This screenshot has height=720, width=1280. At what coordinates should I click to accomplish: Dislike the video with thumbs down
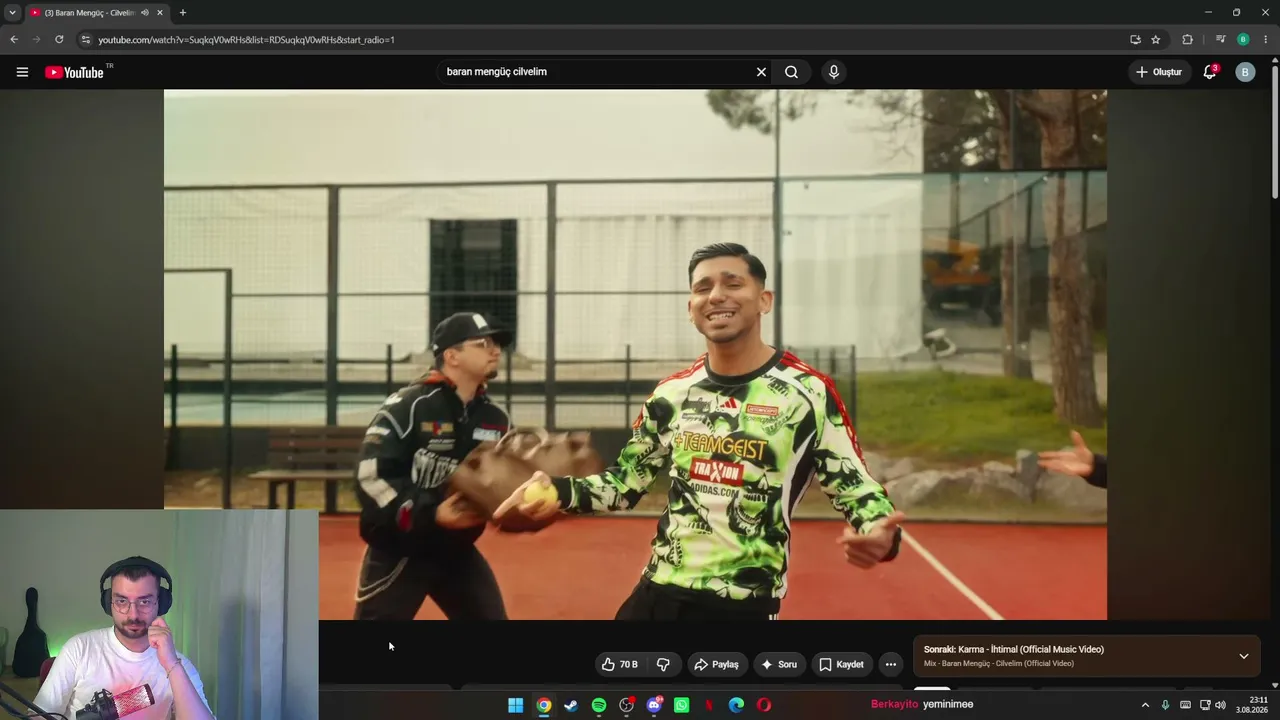663,664
